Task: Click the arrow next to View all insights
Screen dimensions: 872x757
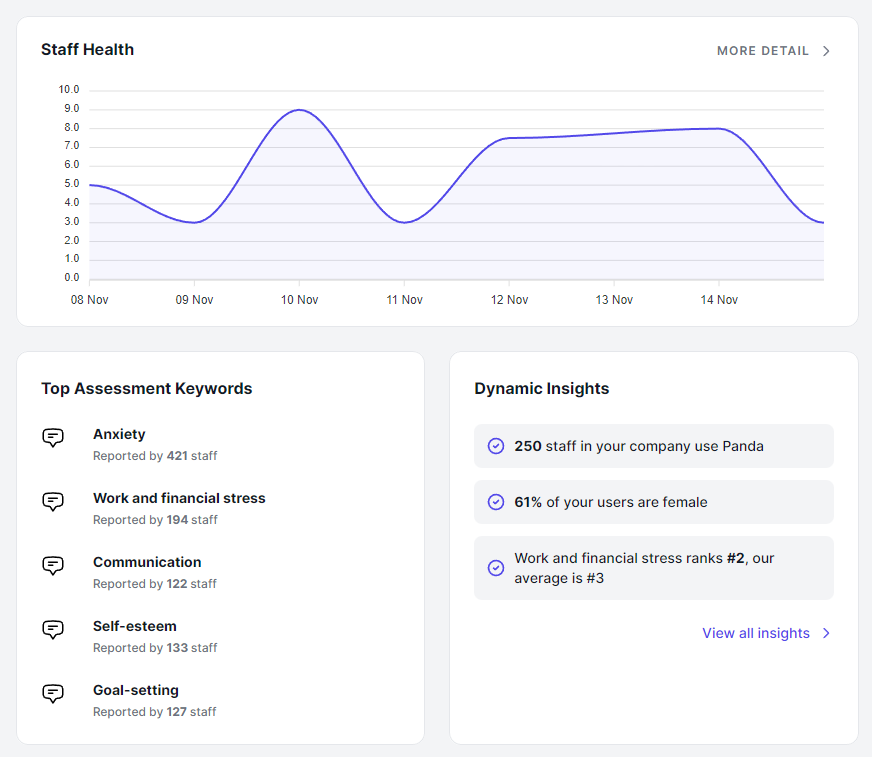Action: pos(826,633)
